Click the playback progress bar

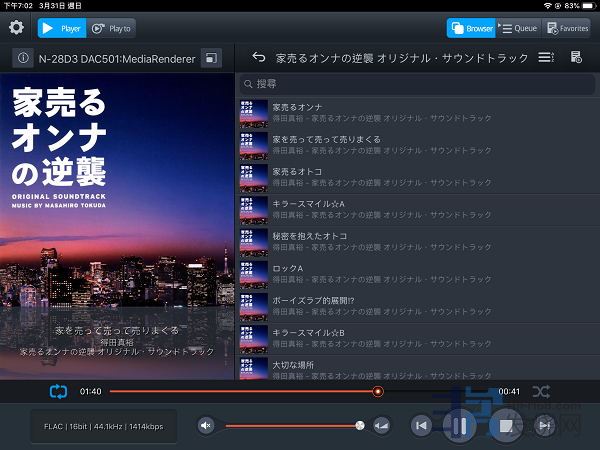[x=300, y=391]
